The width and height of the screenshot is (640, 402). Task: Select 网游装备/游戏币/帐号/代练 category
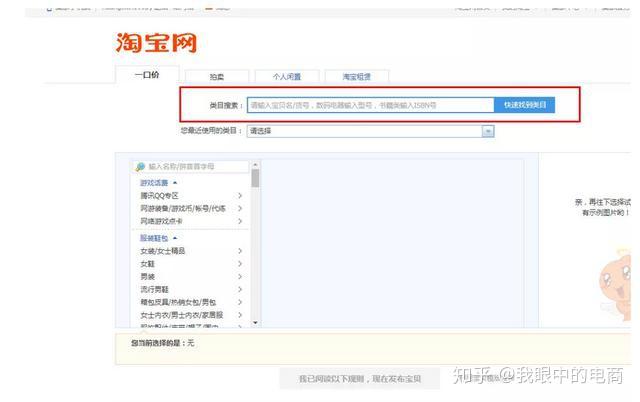pyautogui.click(x=183, y=209)
